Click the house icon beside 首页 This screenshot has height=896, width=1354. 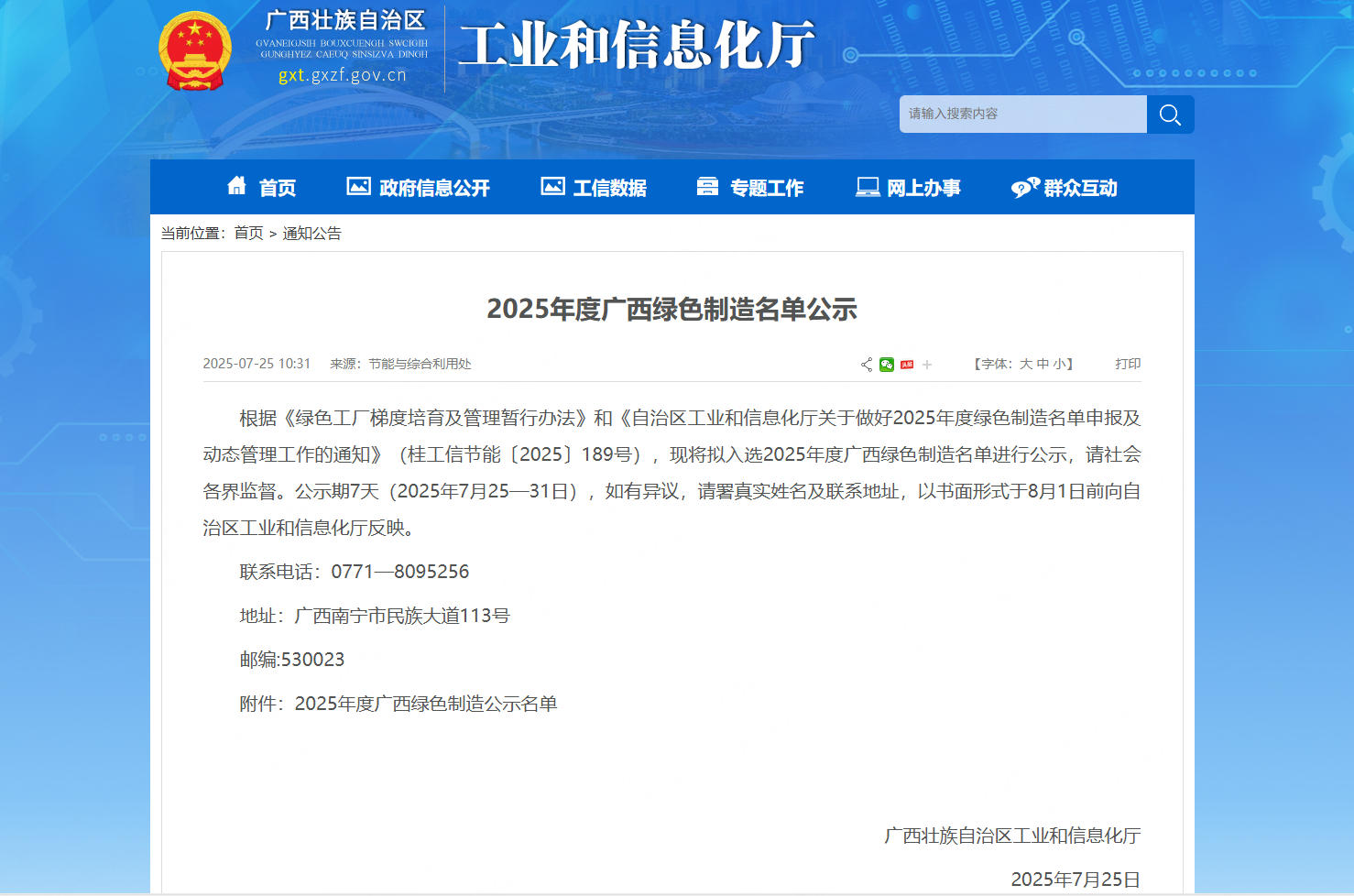tap(236, 186)
